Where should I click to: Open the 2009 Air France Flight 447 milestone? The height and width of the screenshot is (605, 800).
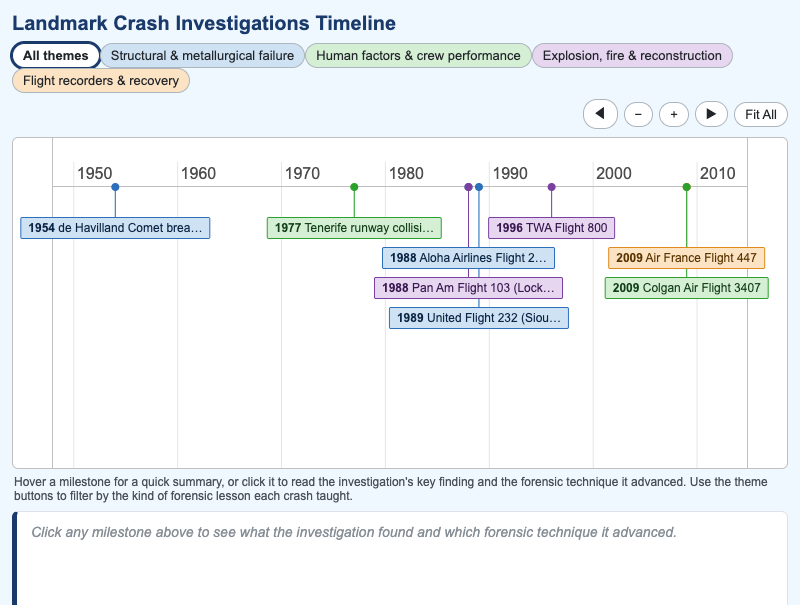point(686,258)
